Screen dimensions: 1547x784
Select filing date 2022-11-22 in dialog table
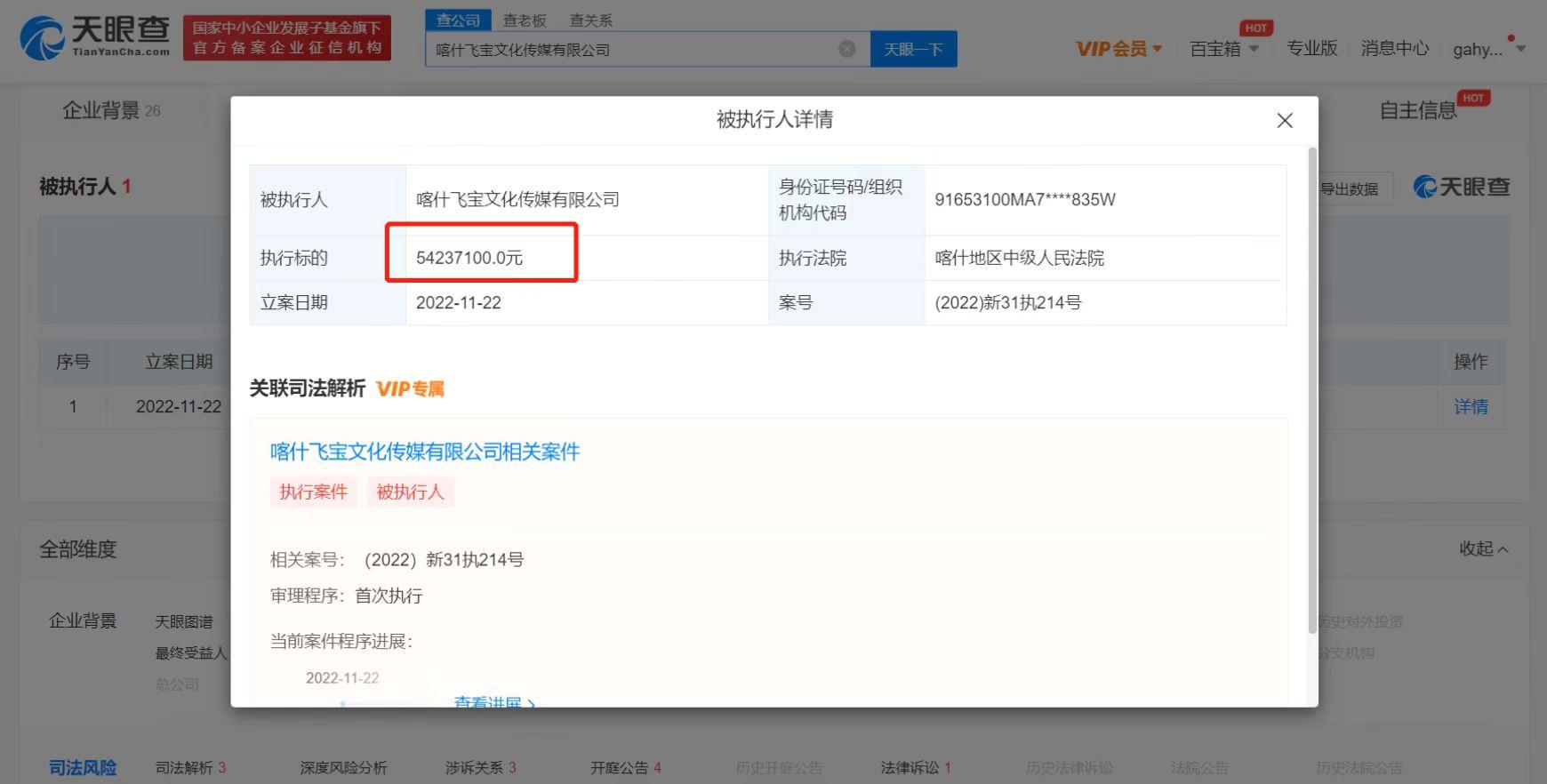[x=459, y=302]
